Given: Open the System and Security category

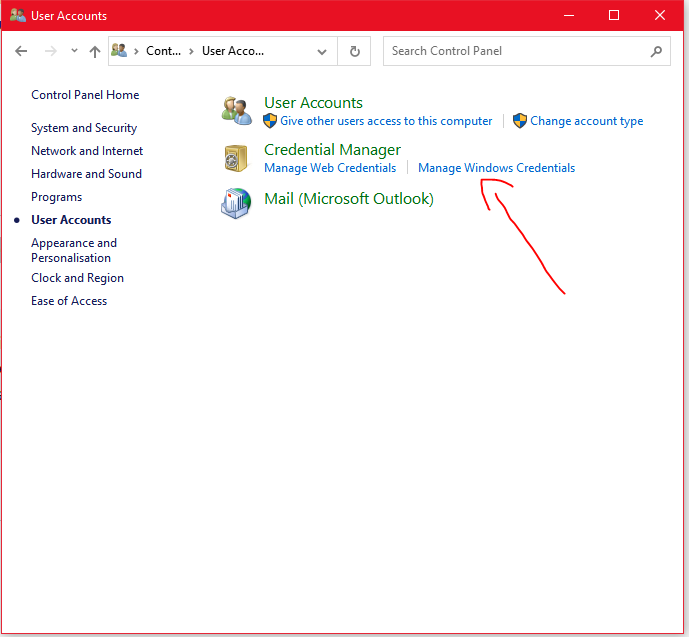Looking at the screenshot, I should (84, 128).
